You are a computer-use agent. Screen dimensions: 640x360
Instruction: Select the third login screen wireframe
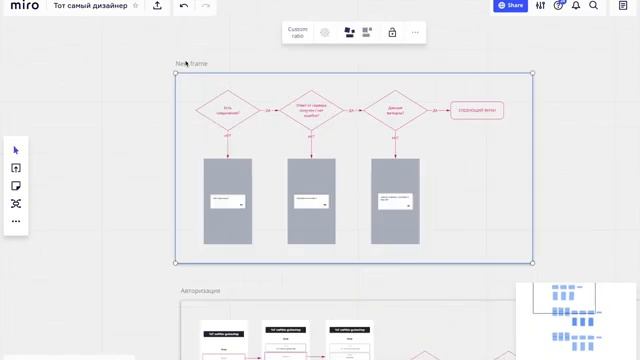coord(349,340)
